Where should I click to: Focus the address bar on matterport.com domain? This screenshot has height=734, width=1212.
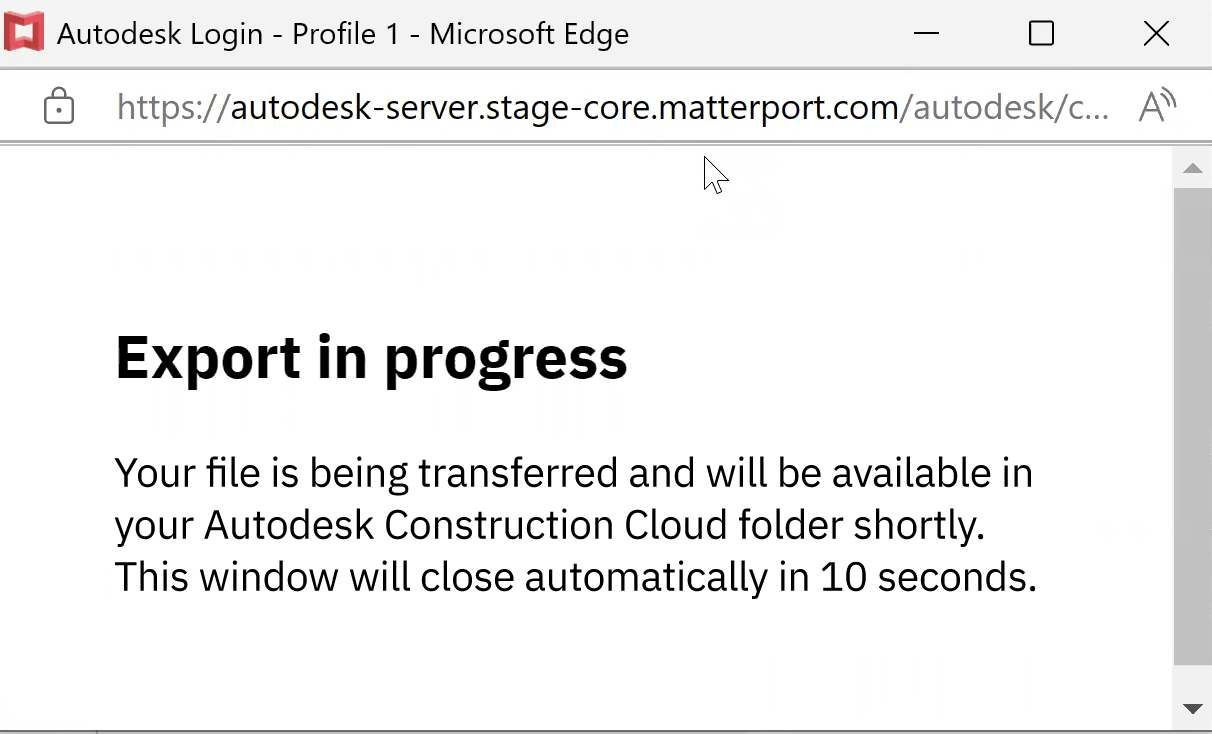565,107
